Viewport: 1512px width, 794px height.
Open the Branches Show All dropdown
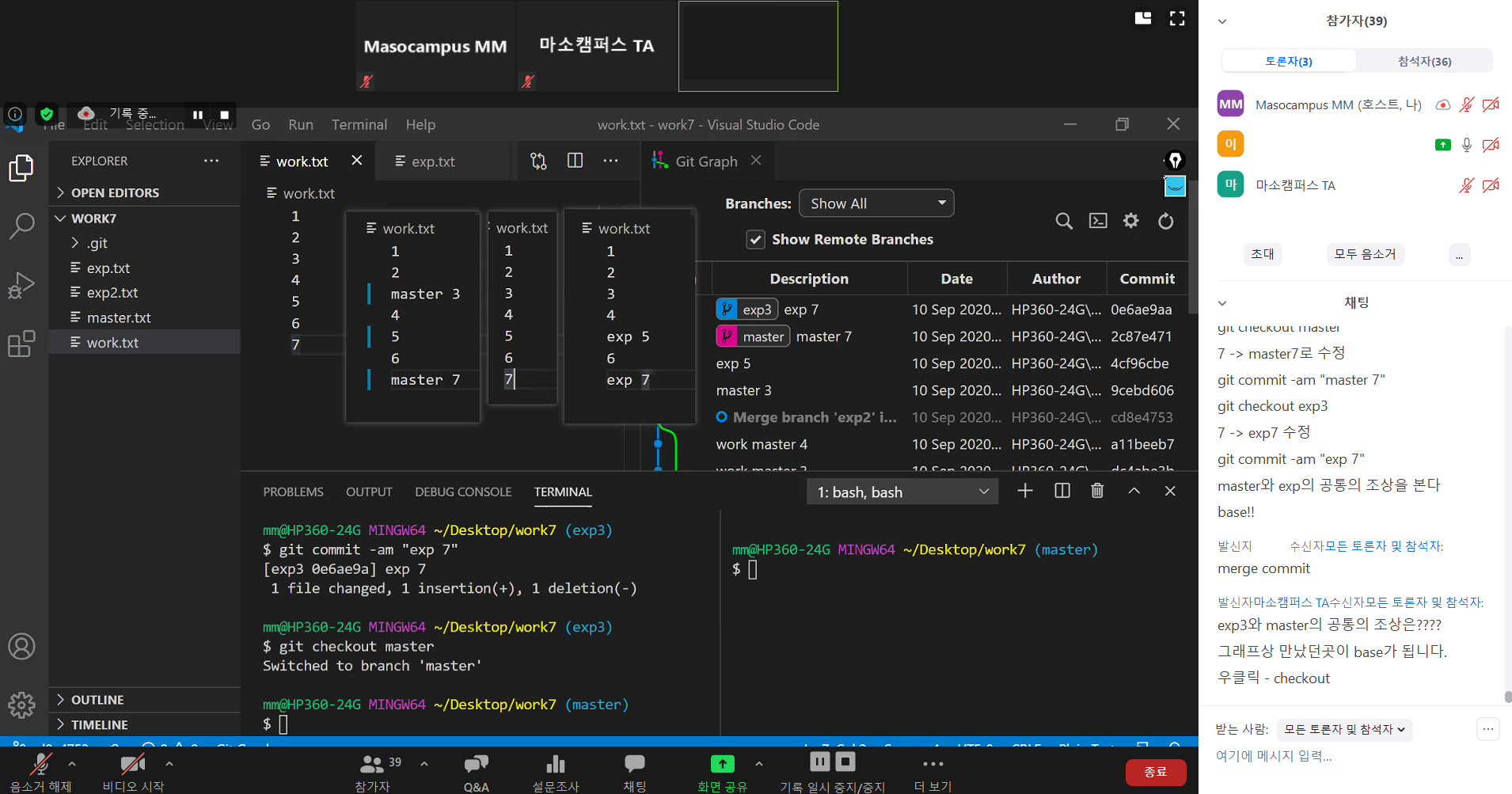[876, 203]
